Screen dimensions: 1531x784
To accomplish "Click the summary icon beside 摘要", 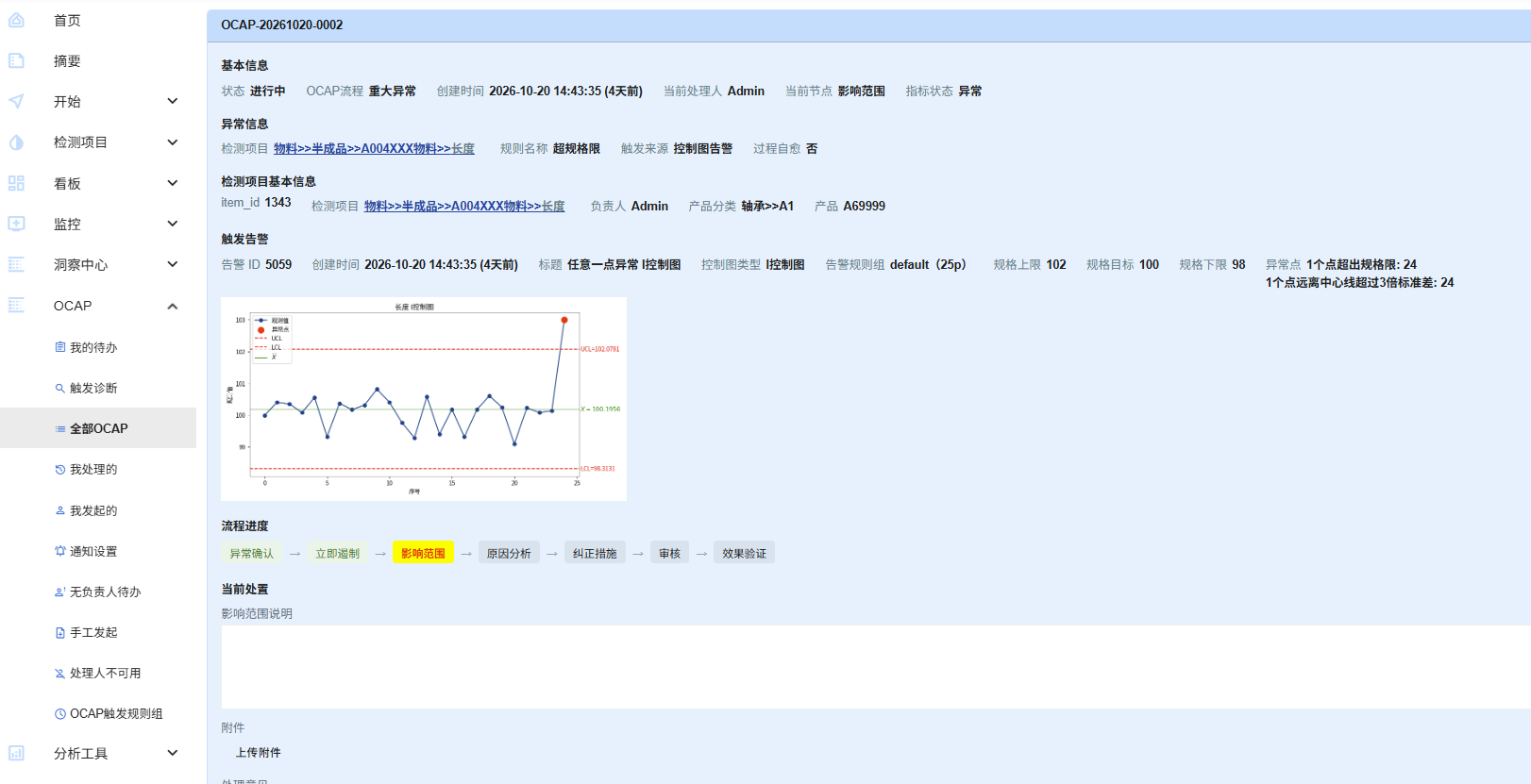I will pos(16,60).
